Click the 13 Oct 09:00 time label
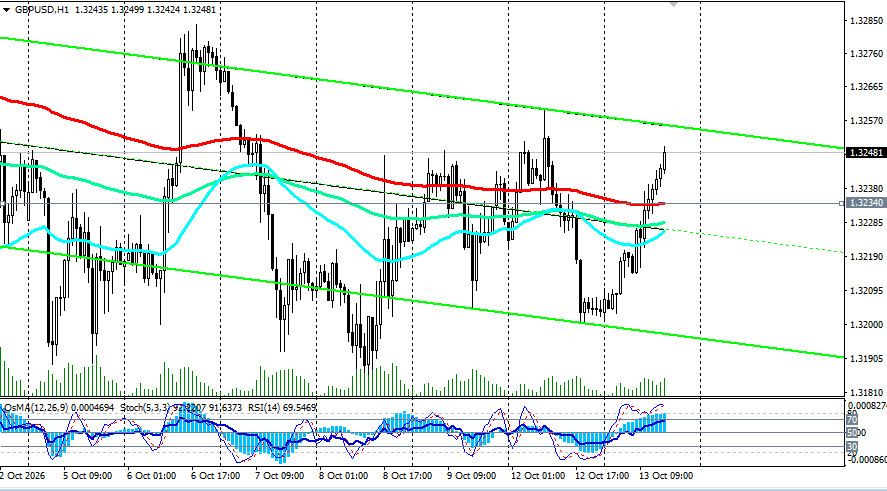Viewport: 887px width, 491px height. 666,476
